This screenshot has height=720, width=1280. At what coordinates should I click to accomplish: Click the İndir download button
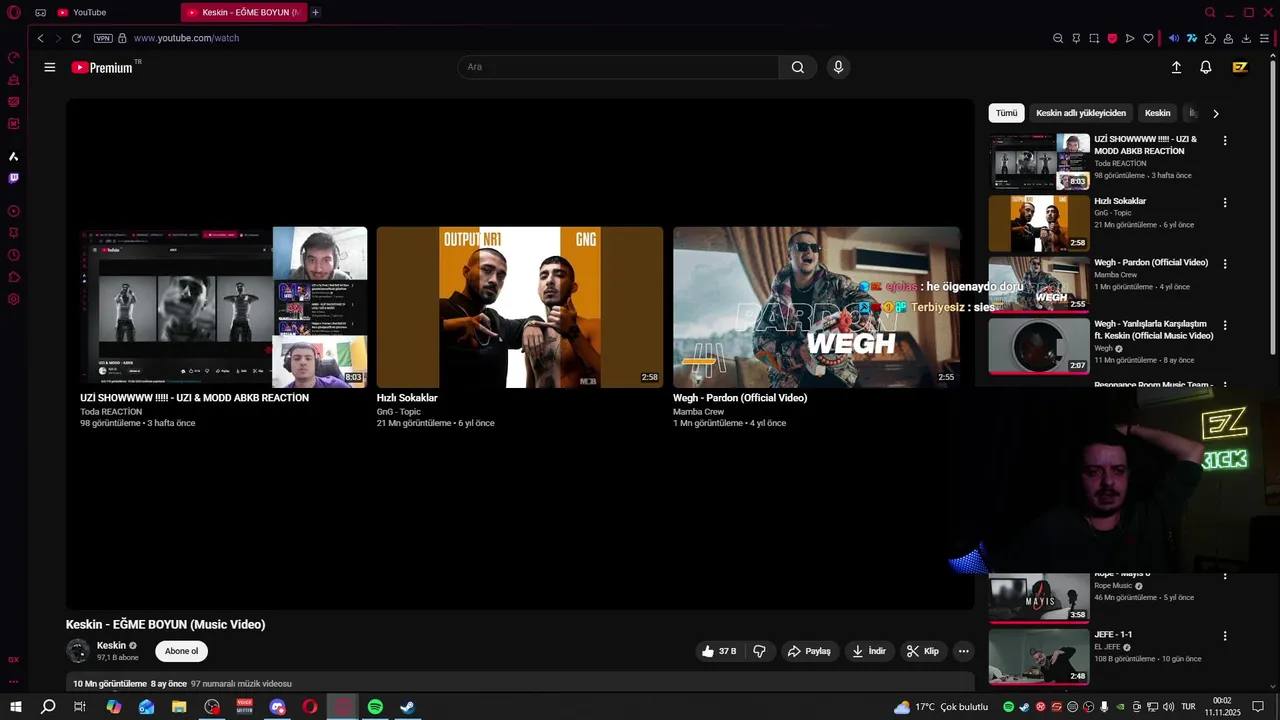[x=868, y=651]
